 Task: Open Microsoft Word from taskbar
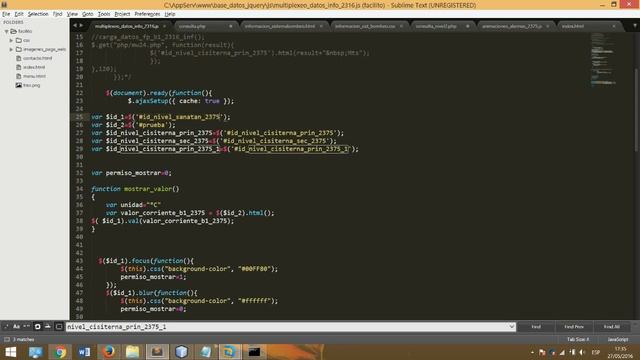click(x=84, y=352)
